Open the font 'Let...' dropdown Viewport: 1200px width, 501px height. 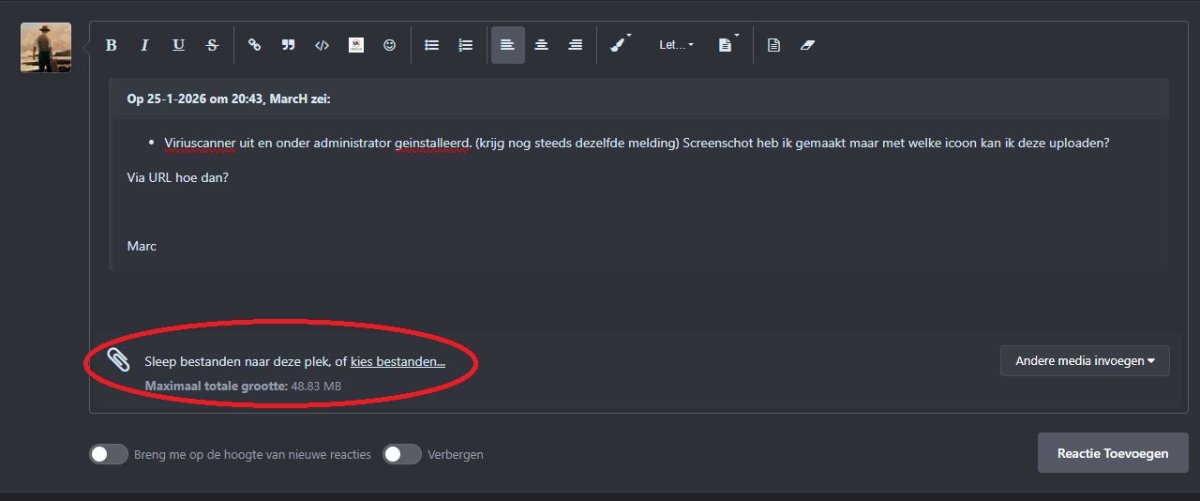[x=676, y=45]
